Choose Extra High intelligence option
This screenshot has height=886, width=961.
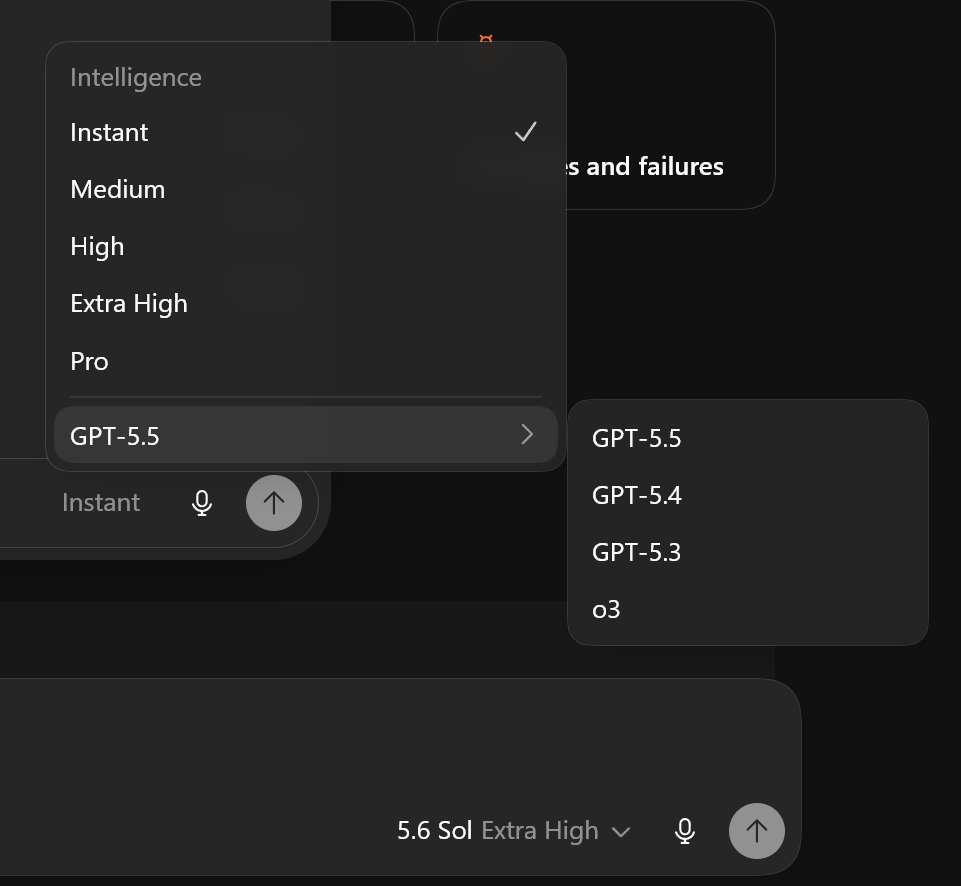pos(305,303)
